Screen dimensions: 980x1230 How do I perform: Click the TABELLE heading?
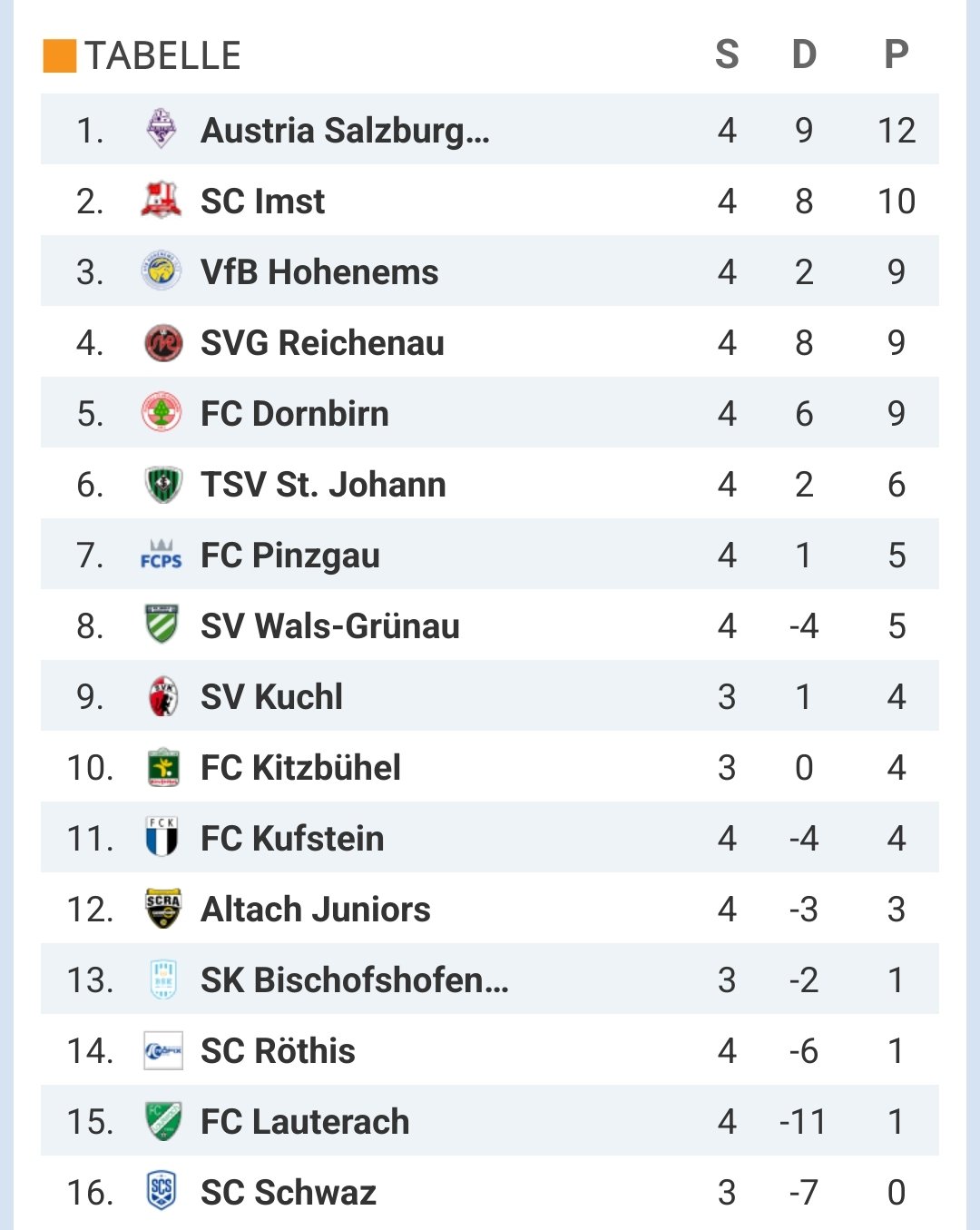pyautogui.click(x=163, y=56)
